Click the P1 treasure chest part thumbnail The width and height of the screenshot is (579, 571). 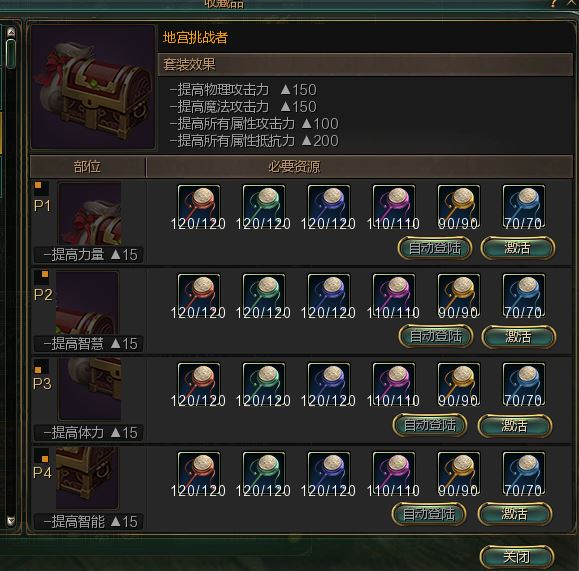tap(90, 214)
